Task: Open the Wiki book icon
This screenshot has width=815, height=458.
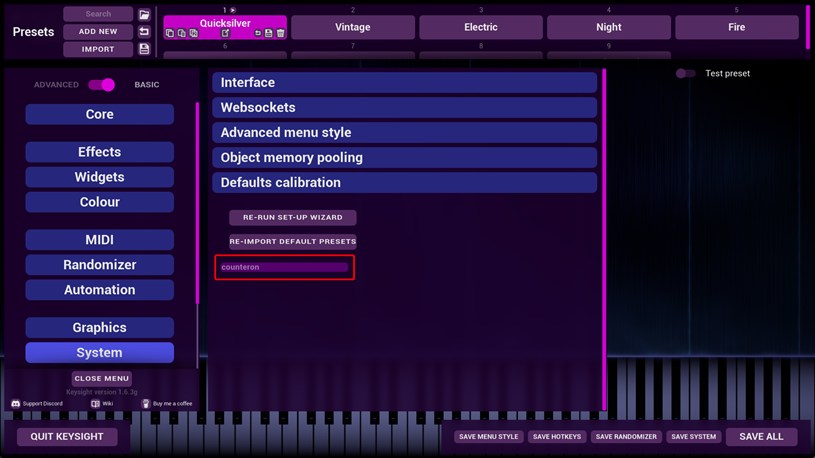Action: point(95,403)
